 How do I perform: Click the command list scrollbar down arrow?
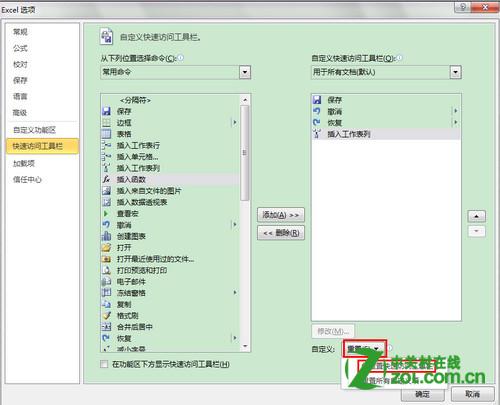point(245,346)
